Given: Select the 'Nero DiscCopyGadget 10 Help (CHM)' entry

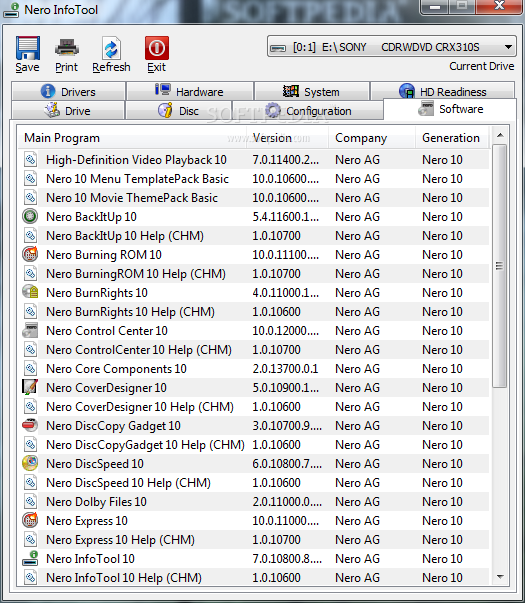Looking at the screenshot, I should click(x=145, y=445).
